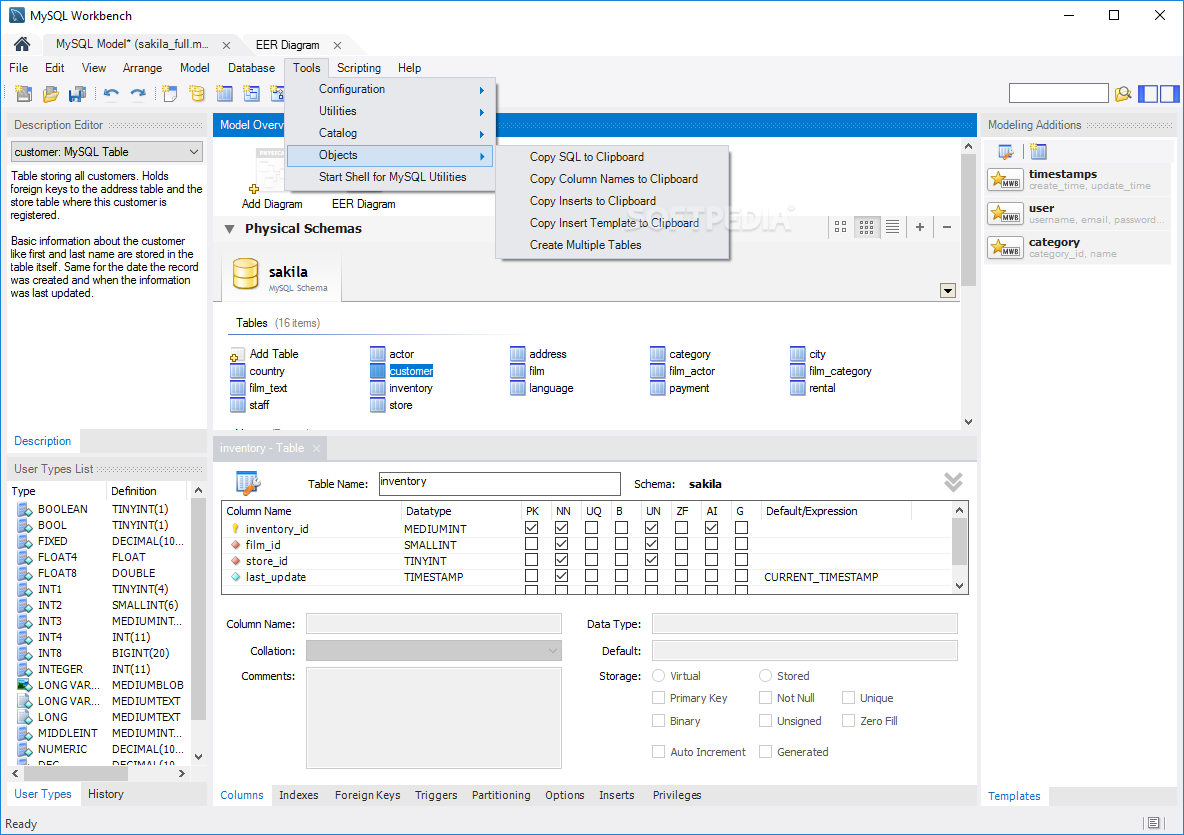Expand the Catalog submenu
This screenshot has width=1184, height=835.
[x=390, y=133]
